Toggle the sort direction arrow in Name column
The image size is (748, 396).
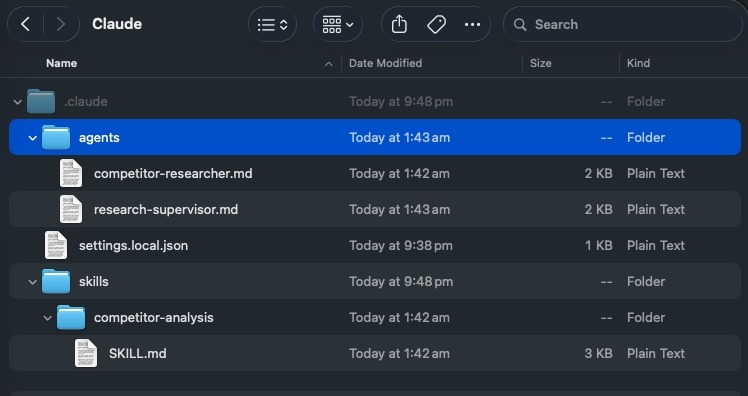328,64
